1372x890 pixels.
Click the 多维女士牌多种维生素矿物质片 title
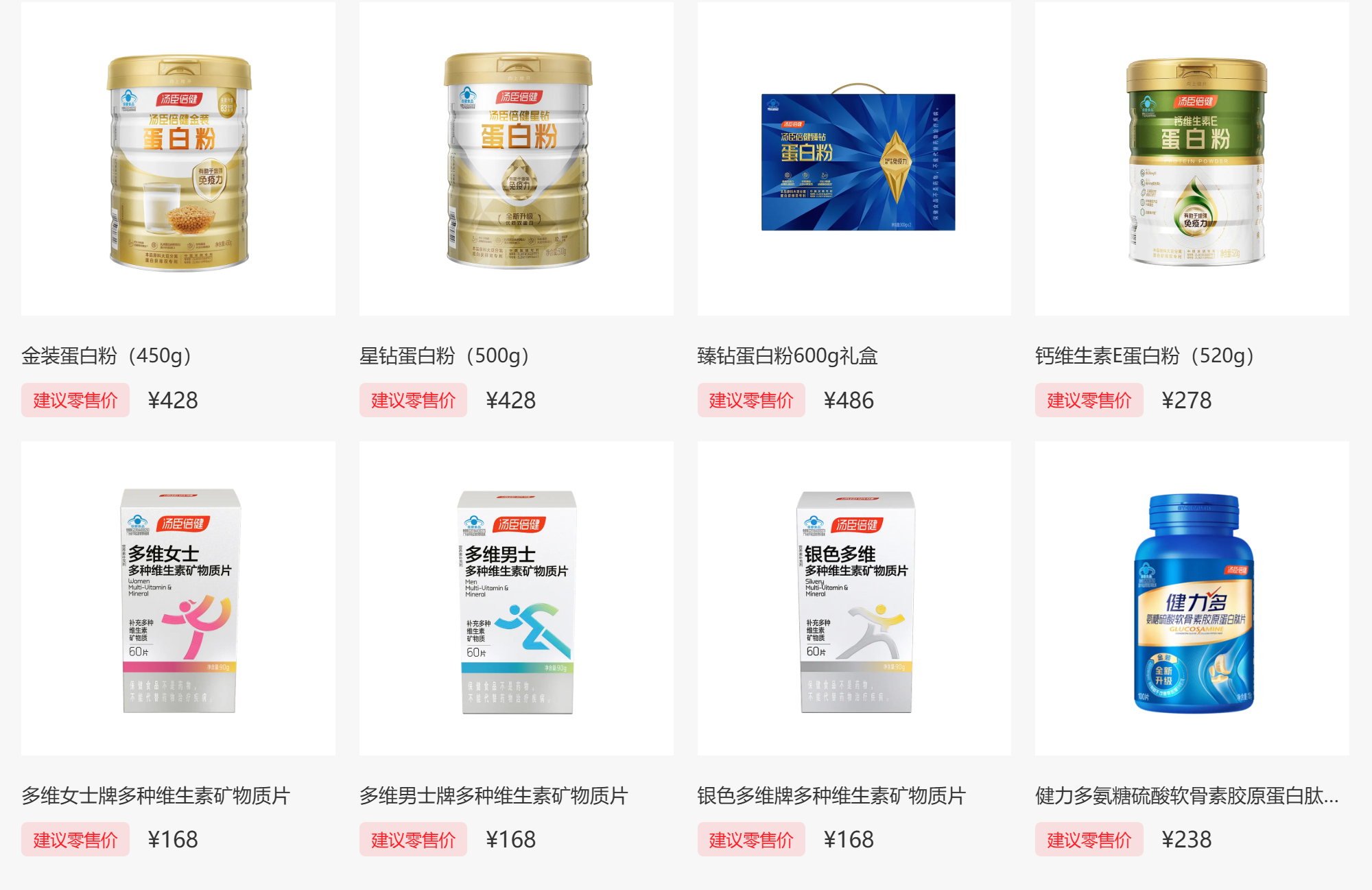[156, 796]
